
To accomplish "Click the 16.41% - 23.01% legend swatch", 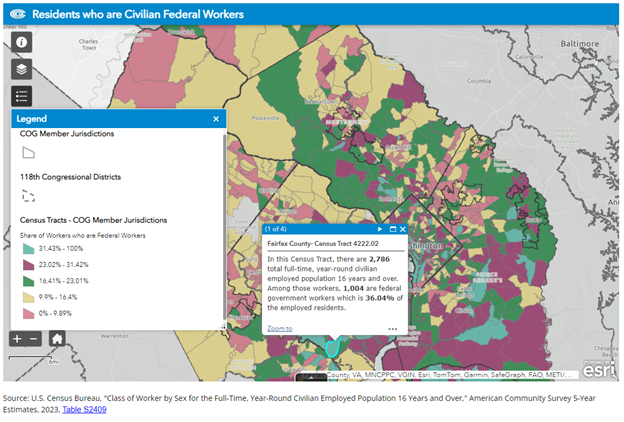I will point(27,282).
